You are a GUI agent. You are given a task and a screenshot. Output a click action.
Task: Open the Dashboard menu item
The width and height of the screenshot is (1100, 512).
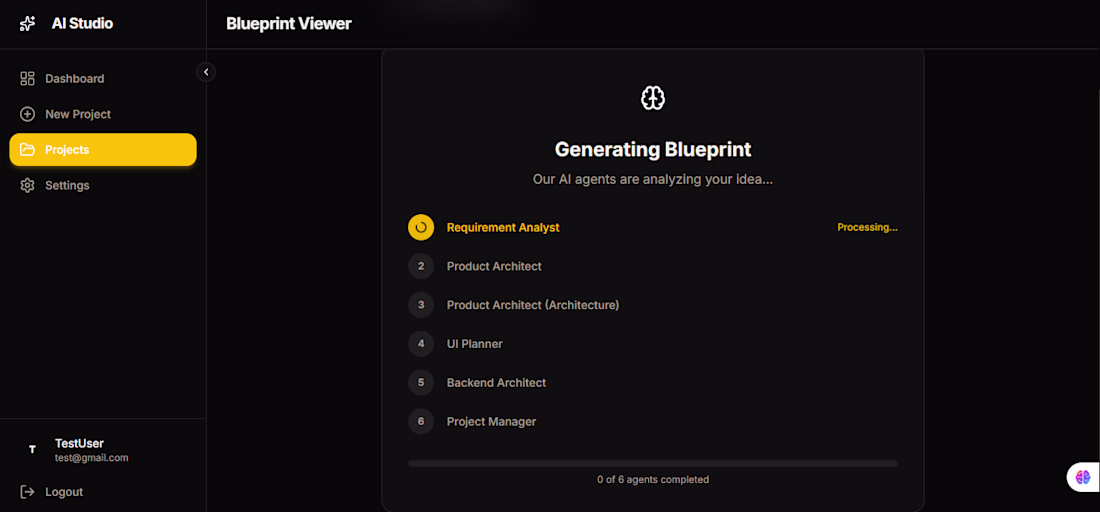103,79
